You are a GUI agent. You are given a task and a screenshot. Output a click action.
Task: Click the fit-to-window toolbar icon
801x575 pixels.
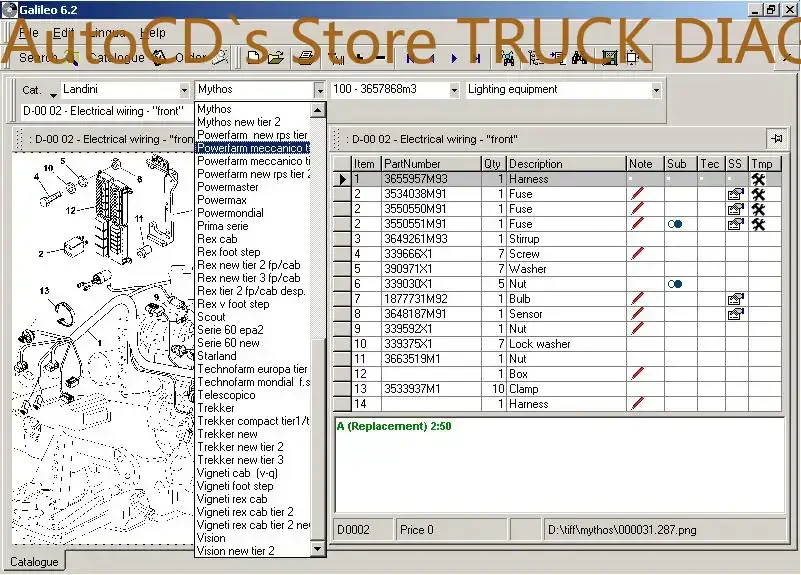[x=632, y=58]
